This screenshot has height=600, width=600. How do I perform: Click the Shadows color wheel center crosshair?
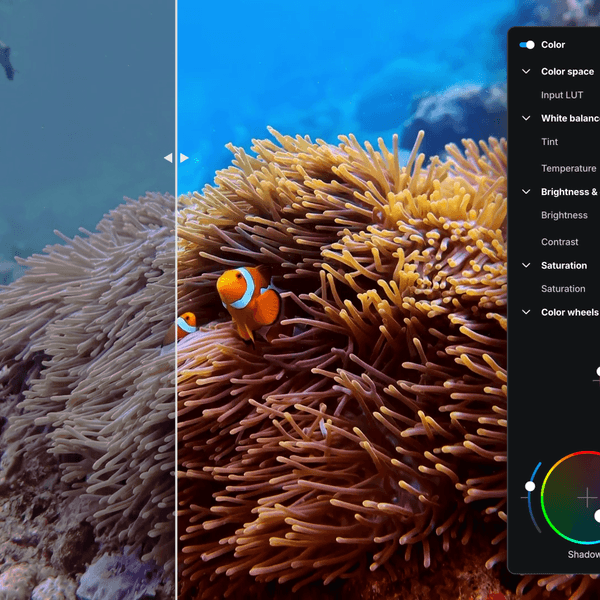click(x=587, y=498)
